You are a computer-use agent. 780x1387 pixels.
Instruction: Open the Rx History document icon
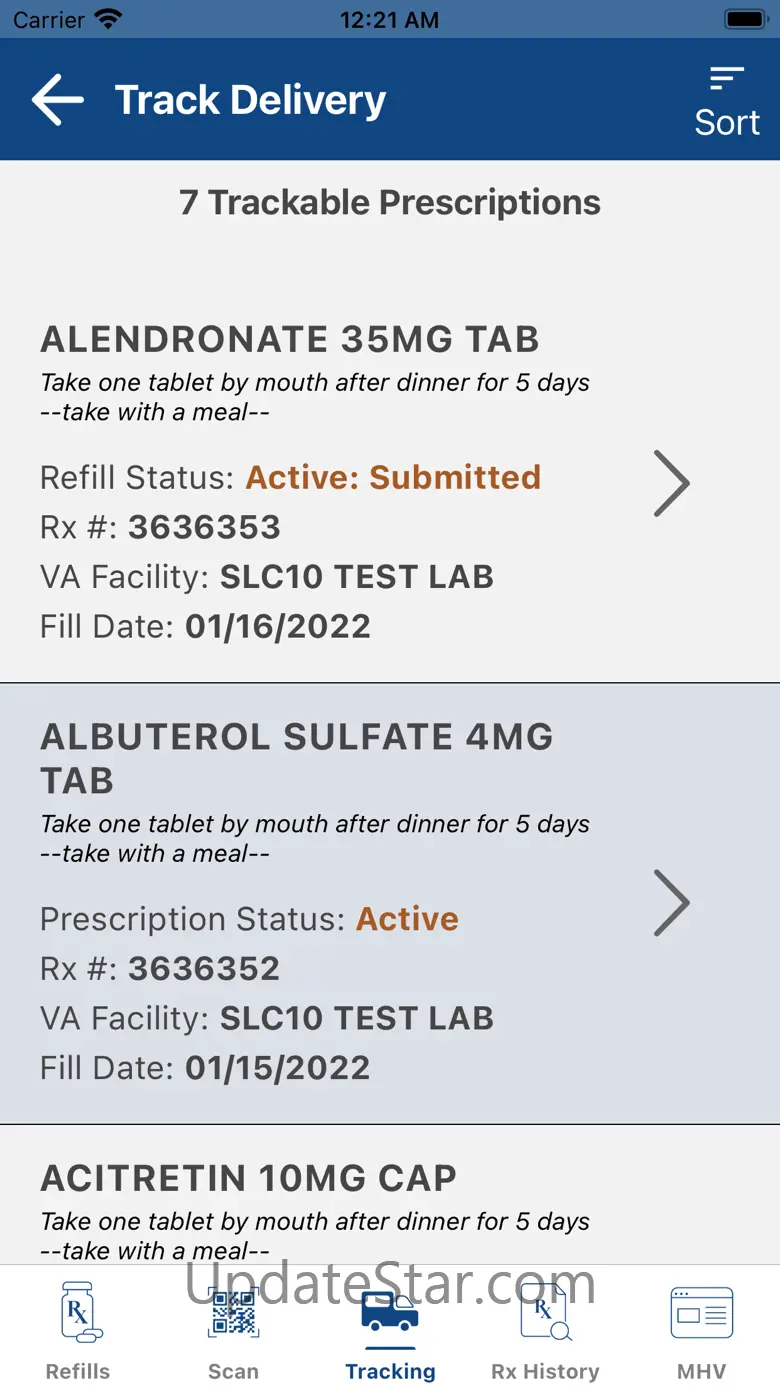point(545,1311)
